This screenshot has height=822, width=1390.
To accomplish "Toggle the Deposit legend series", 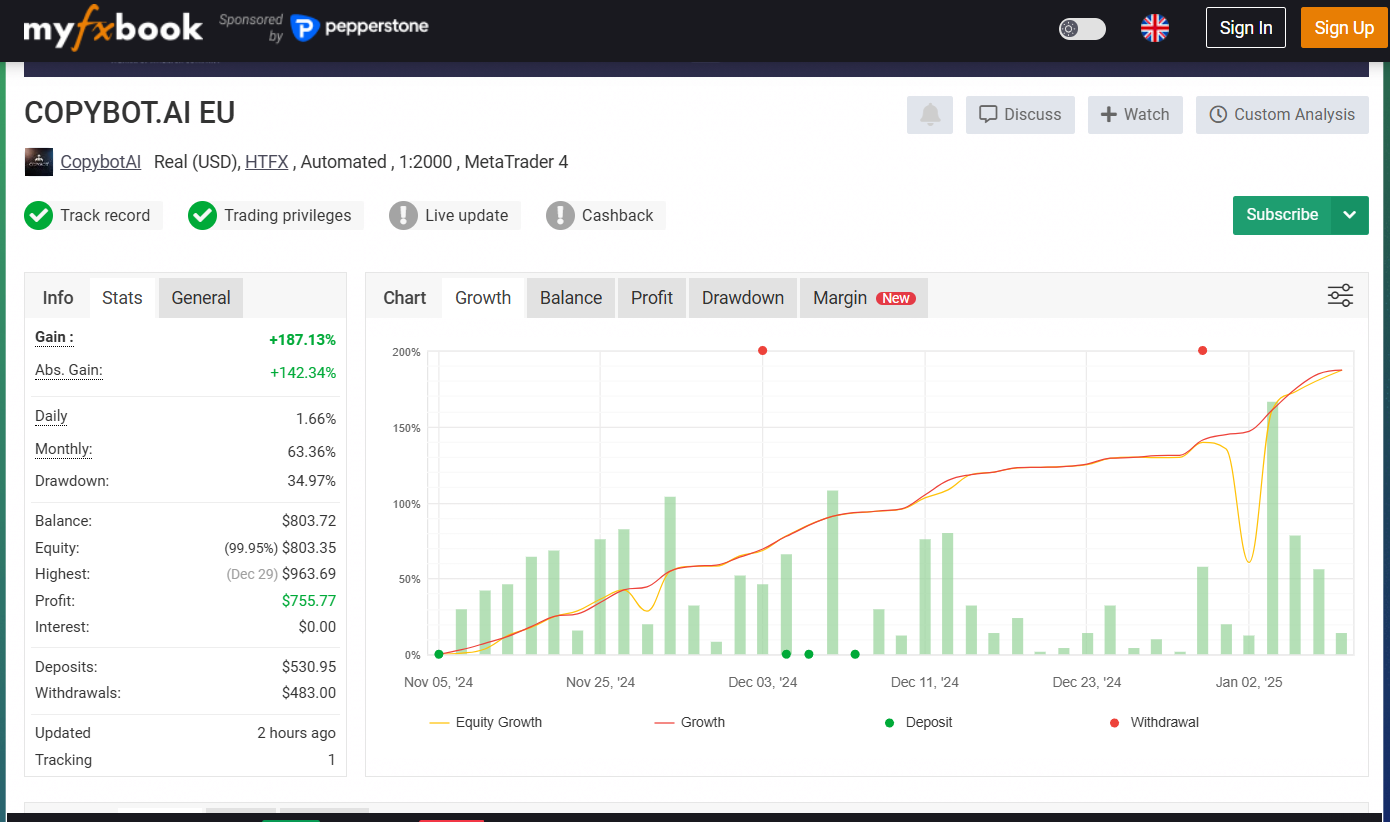I will [919, 722].
